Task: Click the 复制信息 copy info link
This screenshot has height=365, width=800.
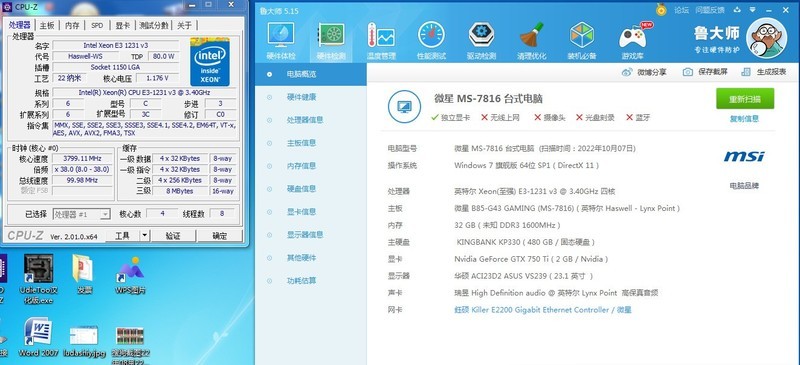Action: point(744,119)
